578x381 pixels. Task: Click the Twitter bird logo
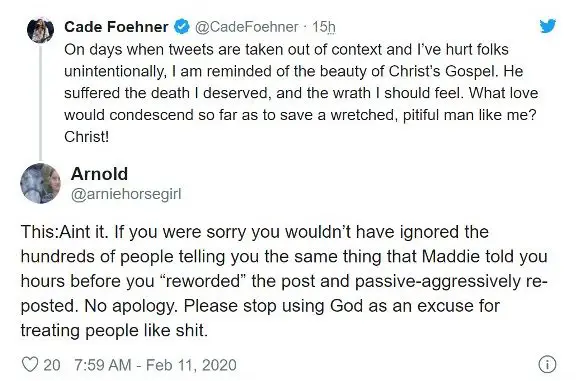(548, 26)
